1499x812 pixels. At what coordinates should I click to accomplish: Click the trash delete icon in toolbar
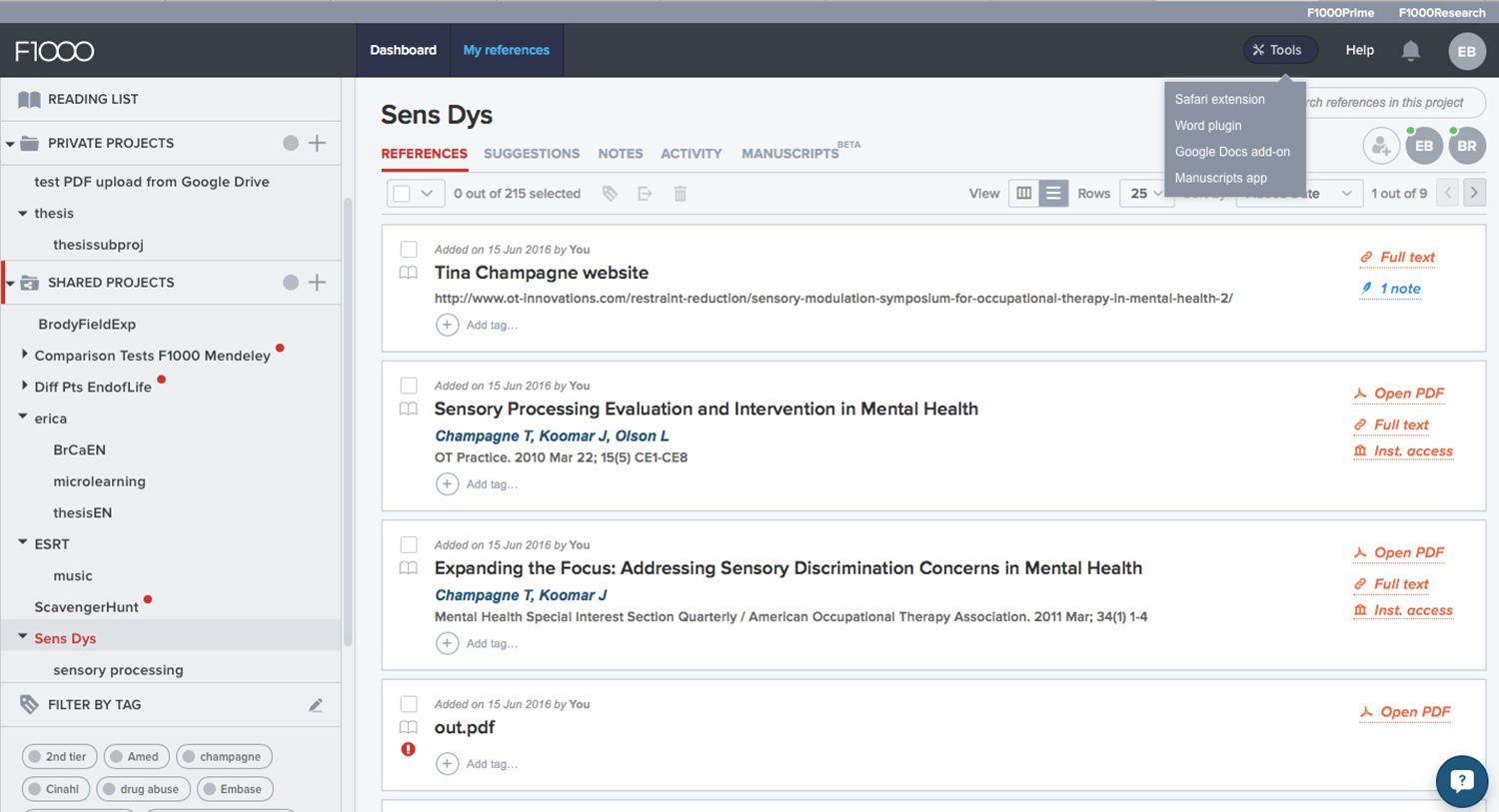click(x=680, y=194)
